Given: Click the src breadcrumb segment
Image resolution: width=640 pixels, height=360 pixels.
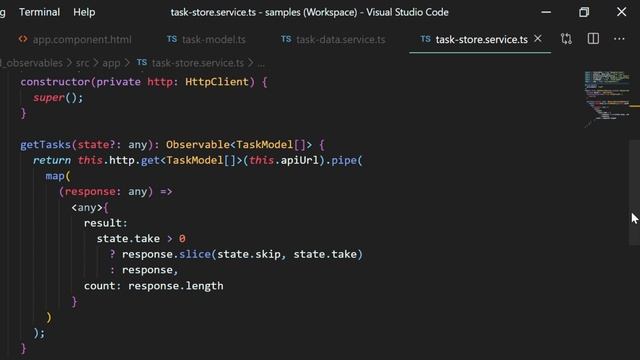Looking at the screenshot, I should point(82,63).
